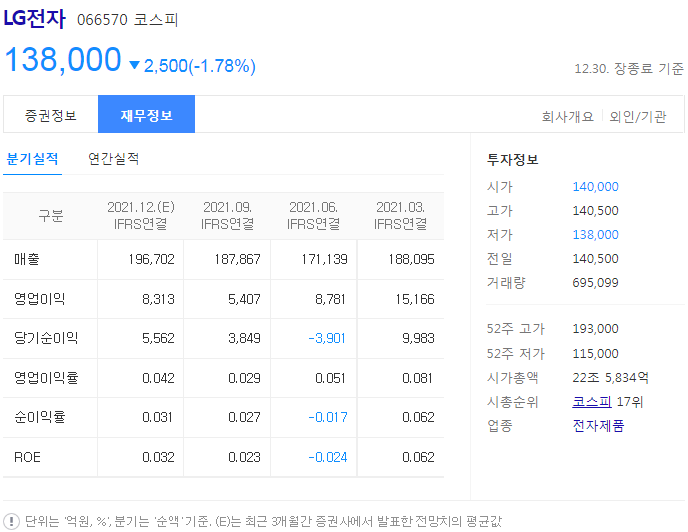688x532 pixels.
Task: Click 거래량 value 695,099
Action: click(595, 283)
